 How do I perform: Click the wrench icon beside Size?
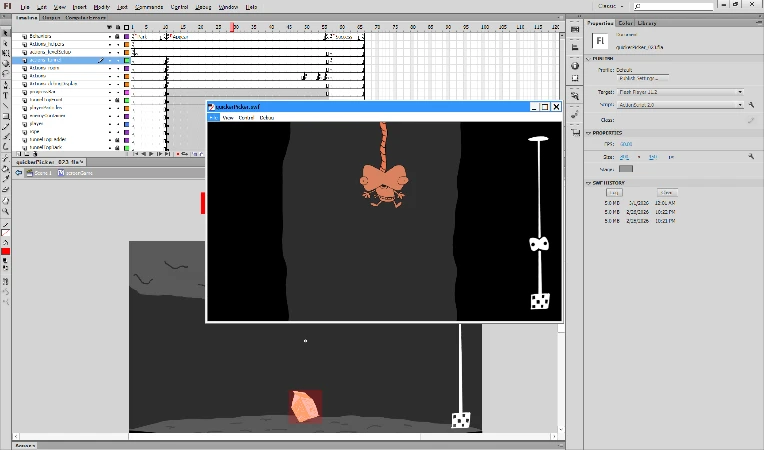coord(751,156)
